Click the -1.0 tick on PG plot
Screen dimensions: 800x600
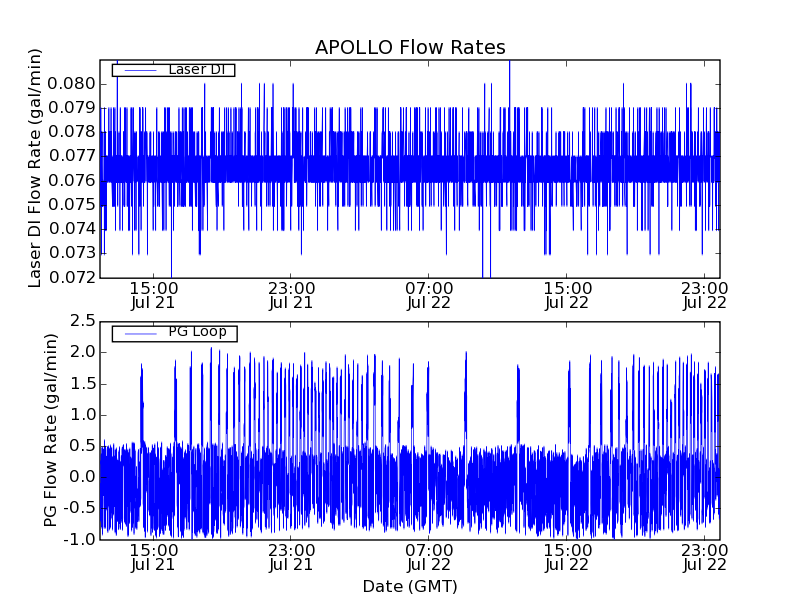[80, 539]
